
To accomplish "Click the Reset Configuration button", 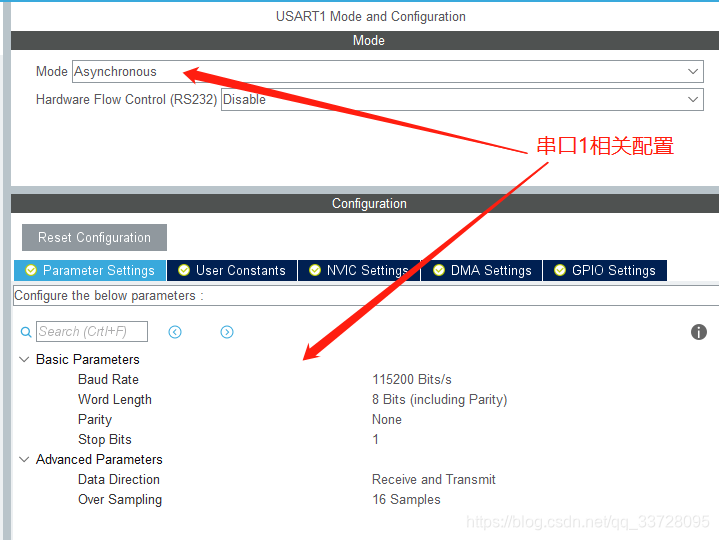I will pyautogui.click(x=94, y=237).
